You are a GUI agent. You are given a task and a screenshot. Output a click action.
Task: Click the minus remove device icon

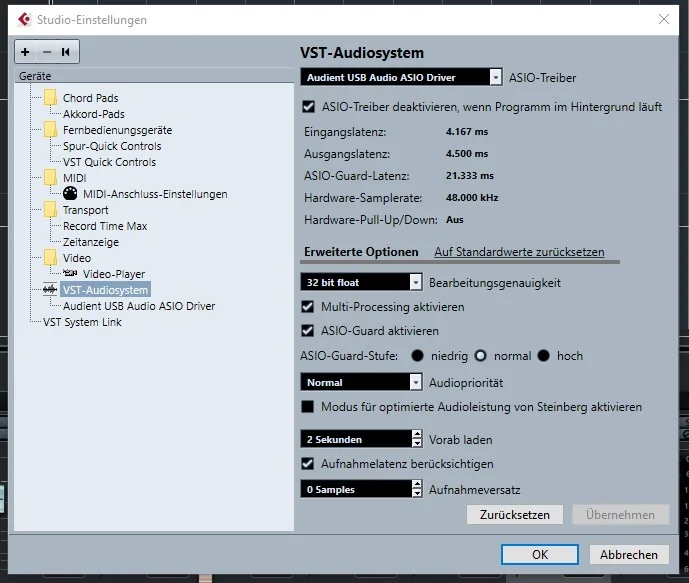(x=47, y=52)
